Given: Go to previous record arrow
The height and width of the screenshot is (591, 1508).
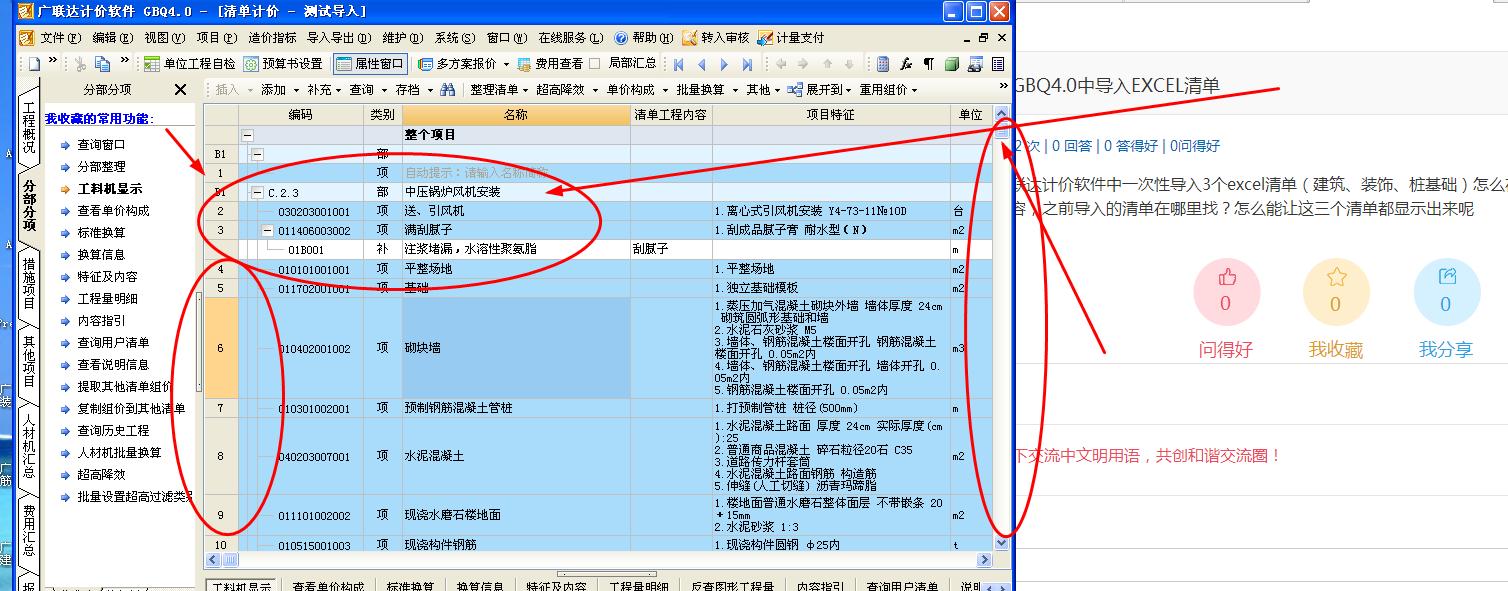Looking at the screenshot, I should click(701, 64).
